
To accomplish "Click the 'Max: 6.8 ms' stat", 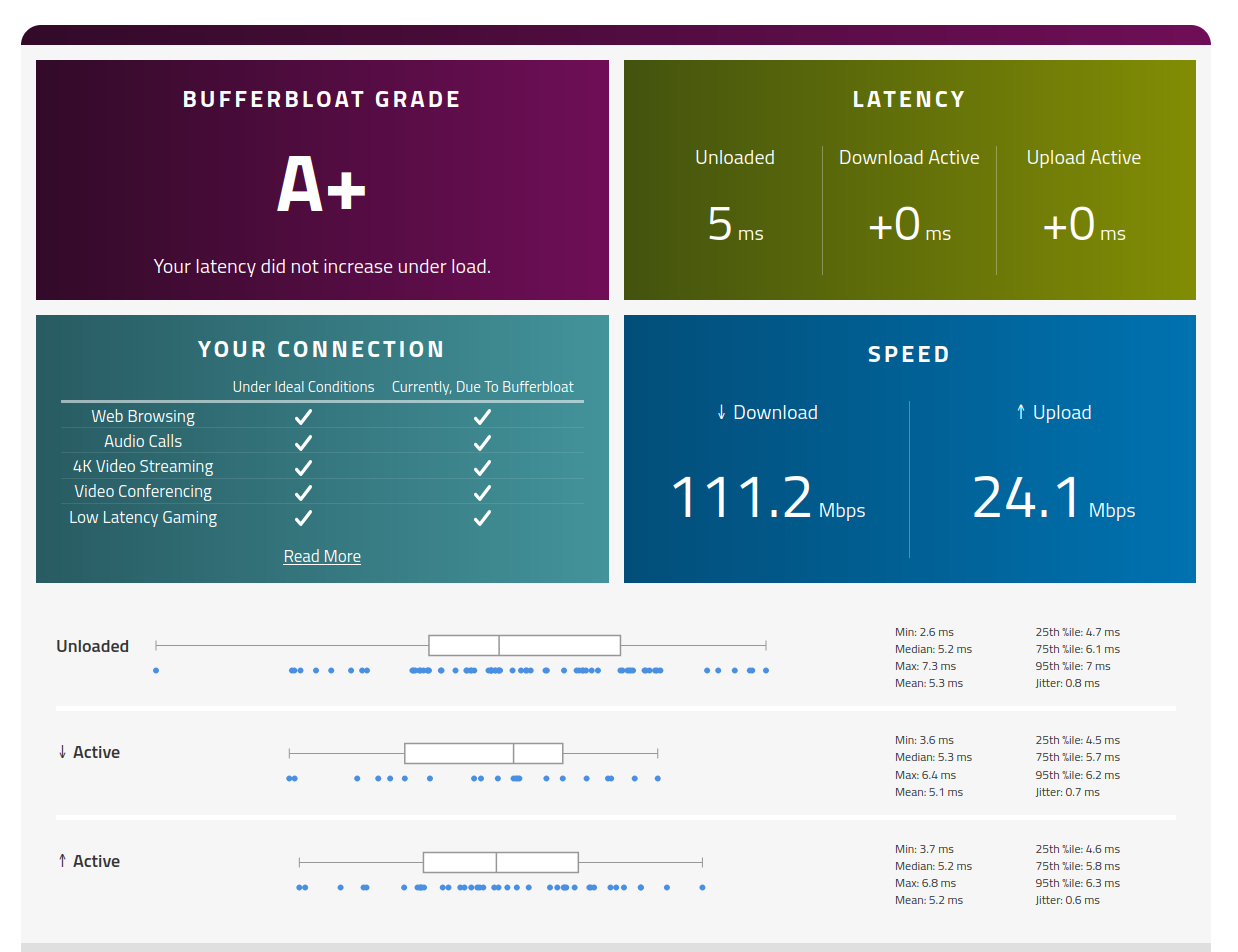I will pos(925,883).
